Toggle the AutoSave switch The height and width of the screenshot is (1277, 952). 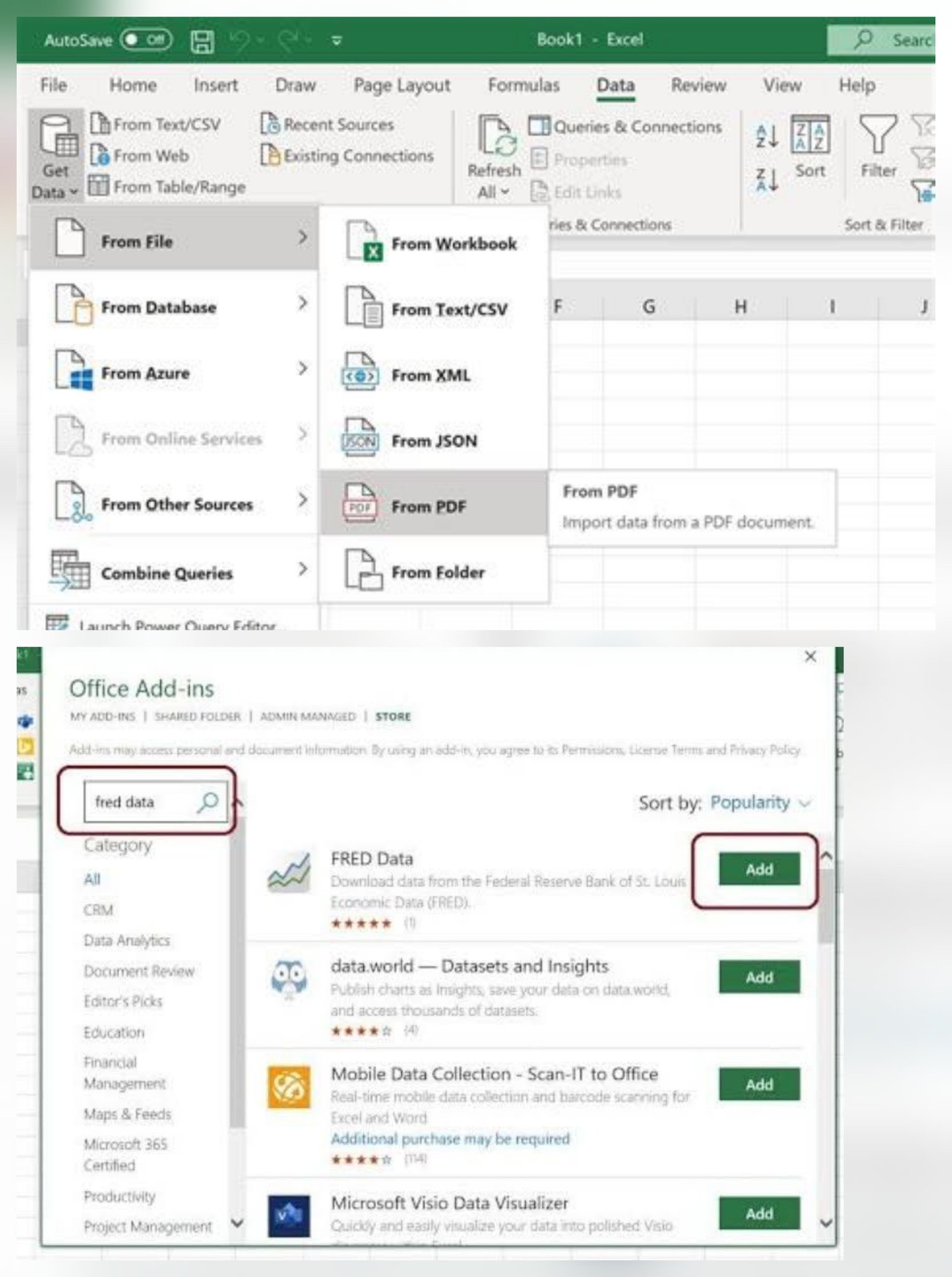145,40
